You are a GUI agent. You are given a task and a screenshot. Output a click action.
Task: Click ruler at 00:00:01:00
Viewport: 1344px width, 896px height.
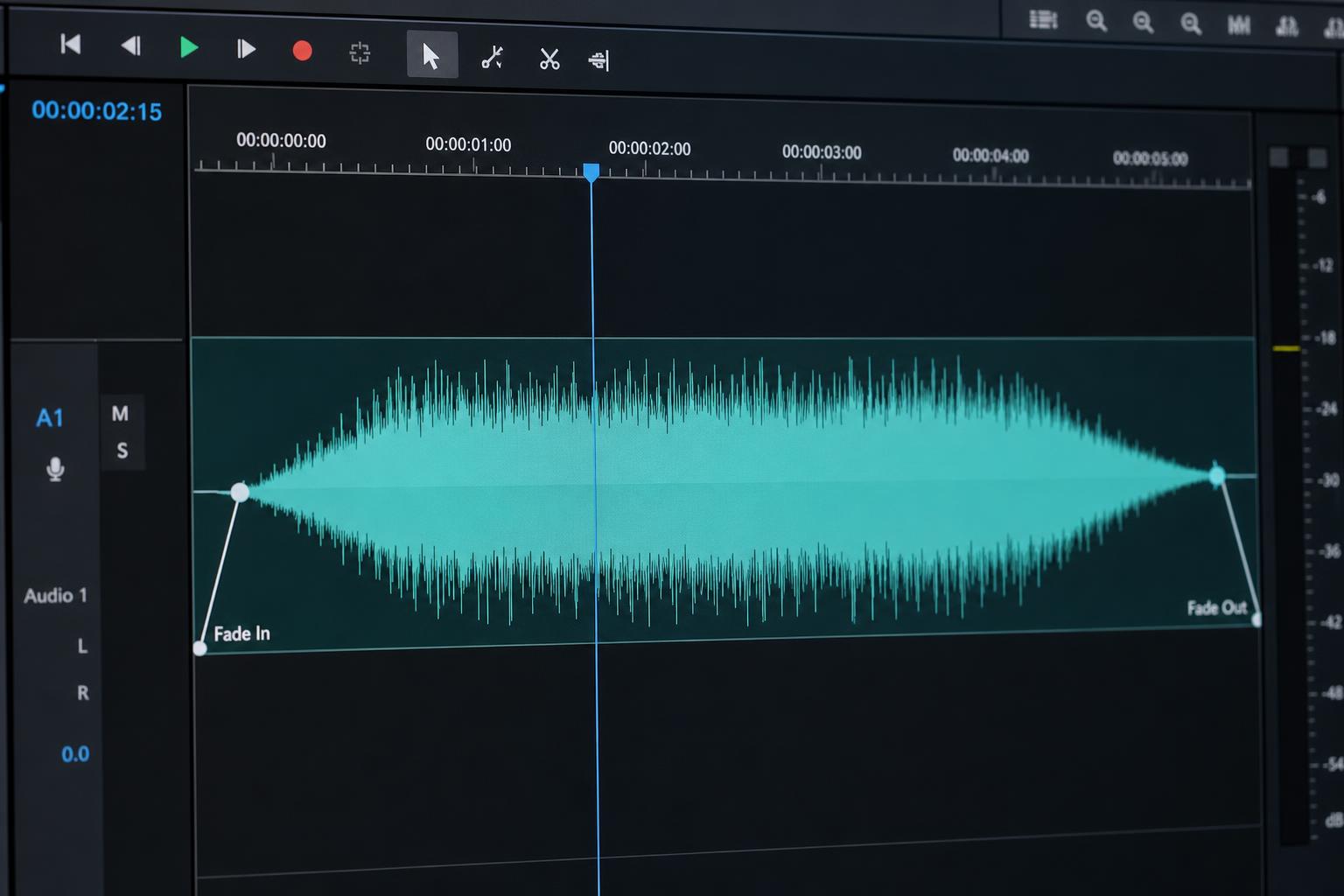(x=468, y=144)
